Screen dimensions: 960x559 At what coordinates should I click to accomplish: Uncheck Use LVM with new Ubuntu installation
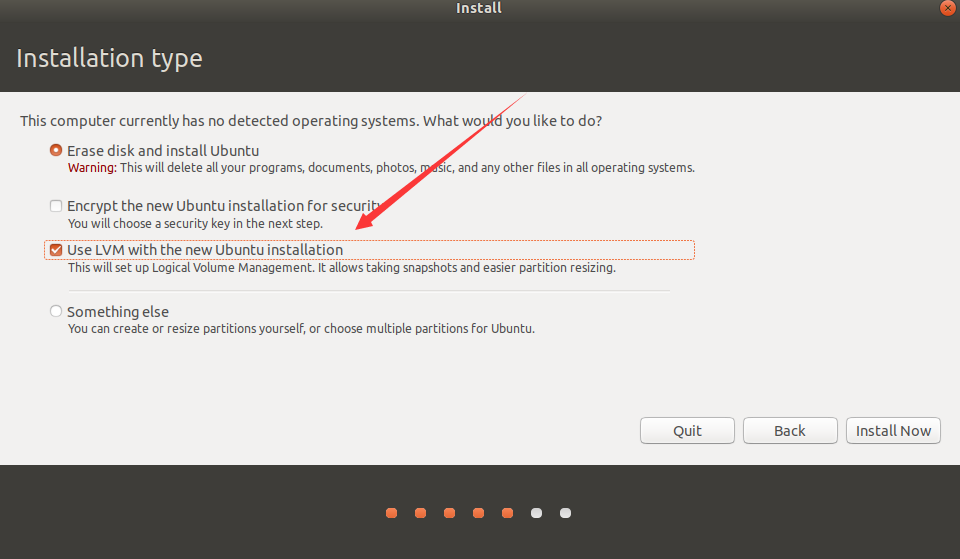(56, 250)
